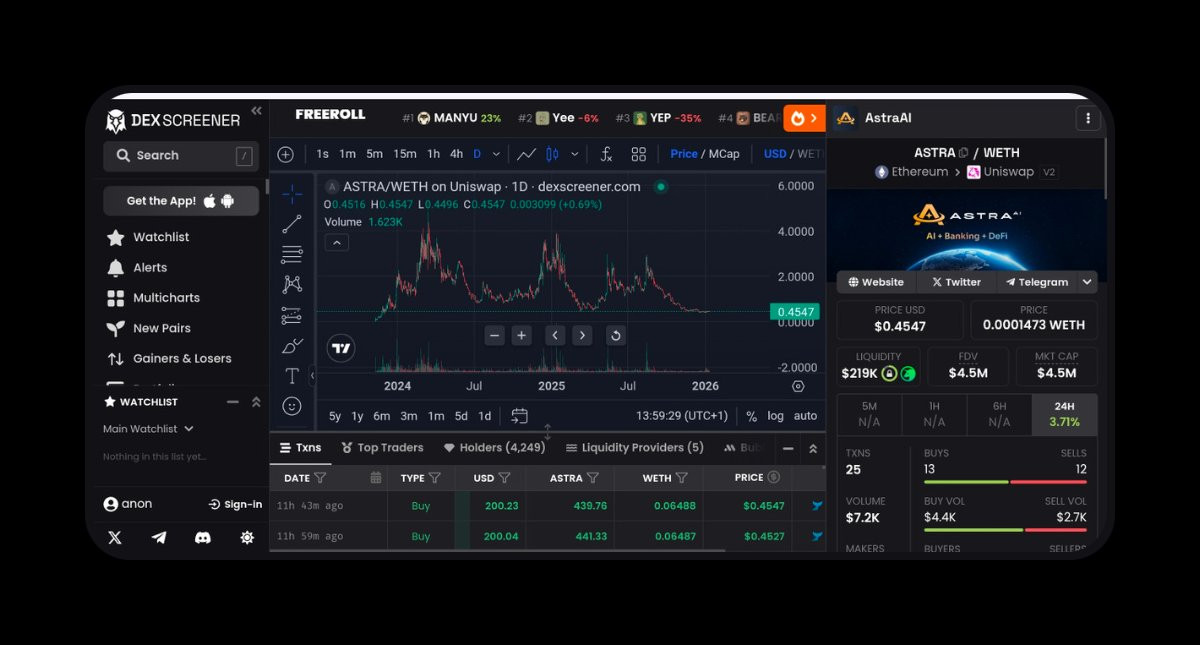Zoom out the chart with minus button
The height and width of the screenshot is (645, 1200).
click(495, 336)
